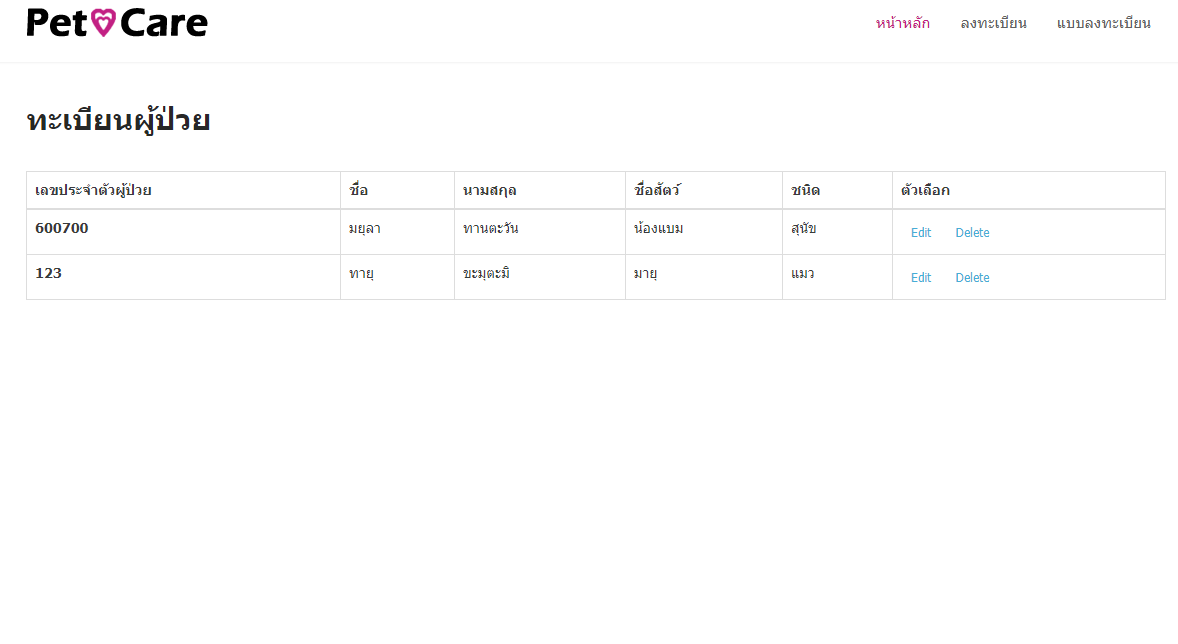Image resolution: width=1178 pixels, height=644 pixels.
Task: Select the แมว species cell
Action: [x=802, y=273]
